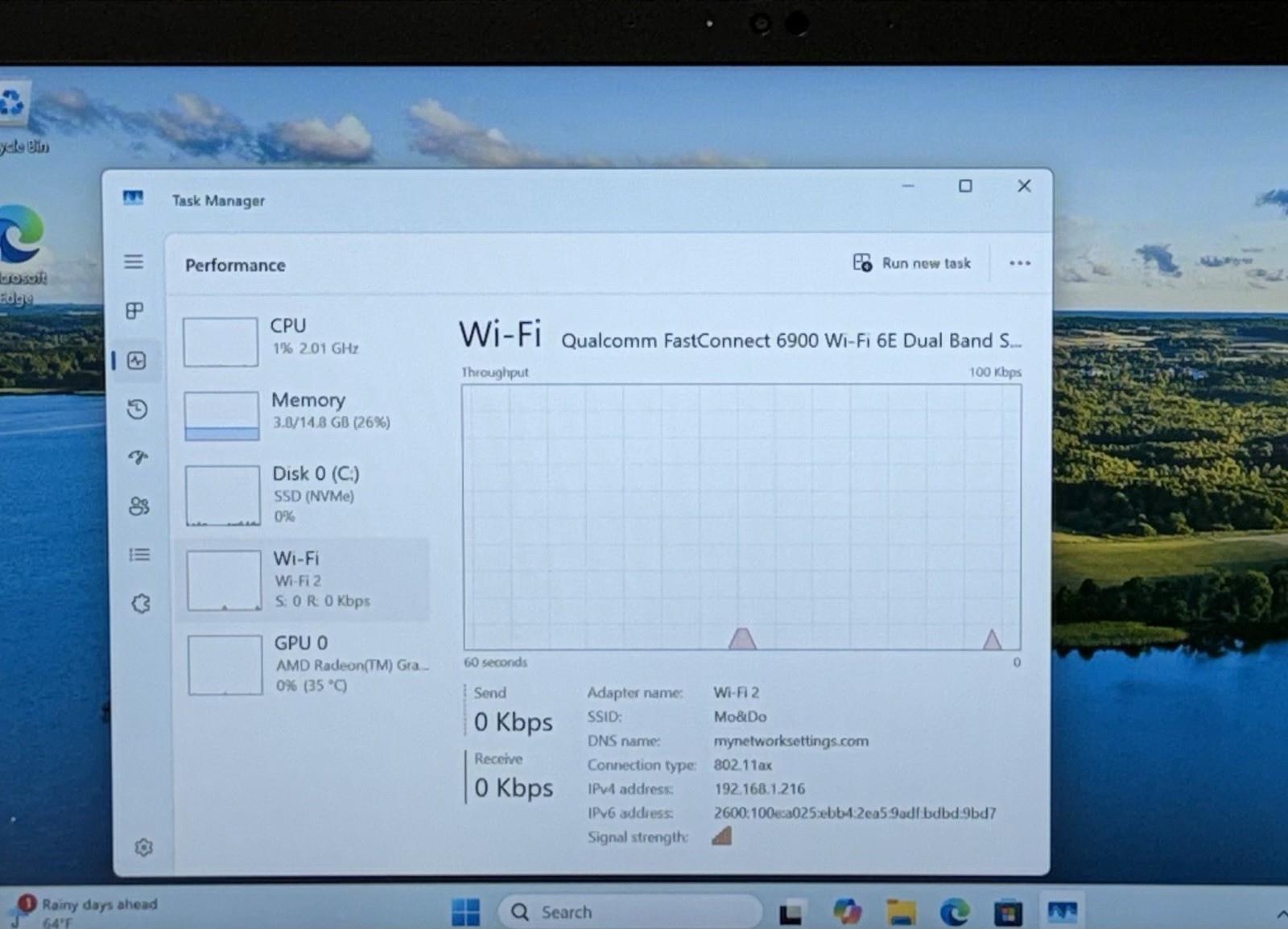
Task: Open File Explorer from the taskbar
Action: (x=901, y=911)
